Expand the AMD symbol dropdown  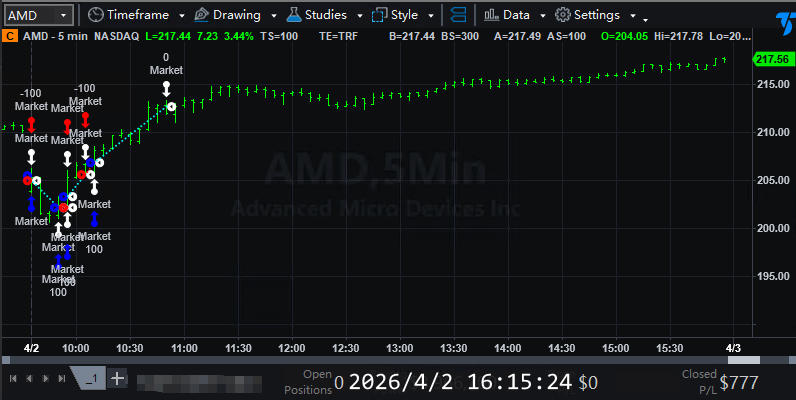[64, 15]
